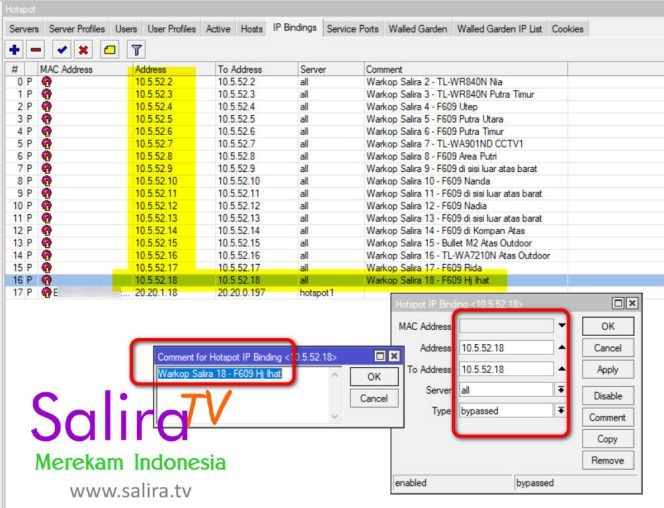This screenshot has width=664, height=508.
Task: Switch to the Walled Garden tab
Action: 417,29
